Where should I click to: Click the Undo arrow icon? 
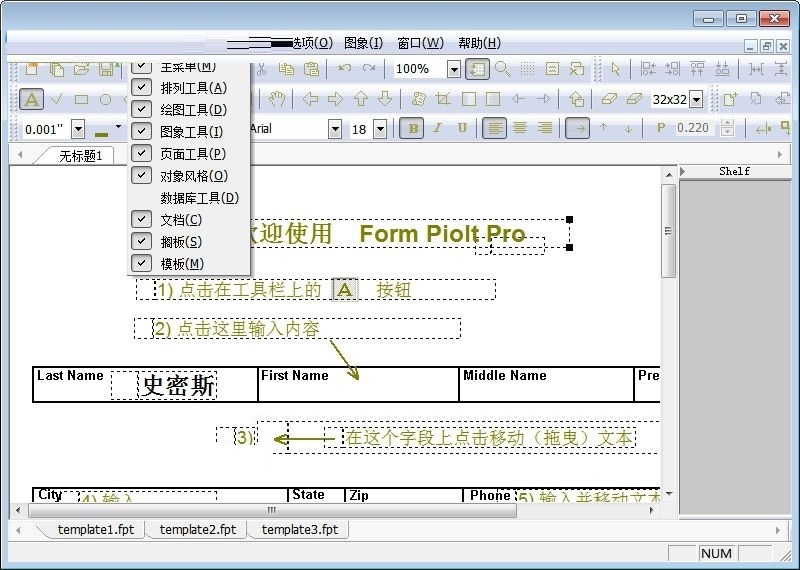tap(344, 68)
